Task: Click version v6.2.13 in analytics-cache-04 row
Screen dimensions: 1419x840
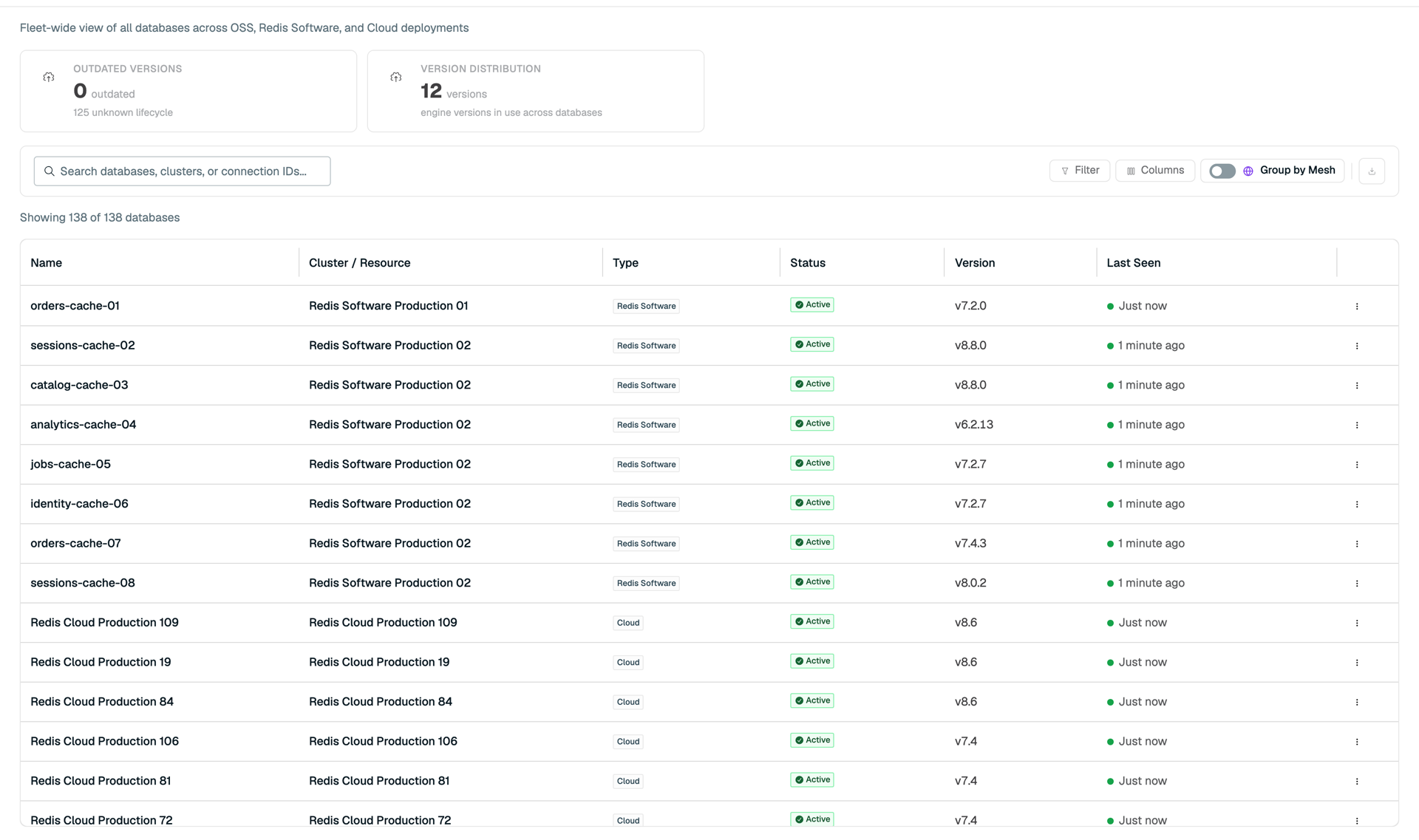Action: pos(974,425)
